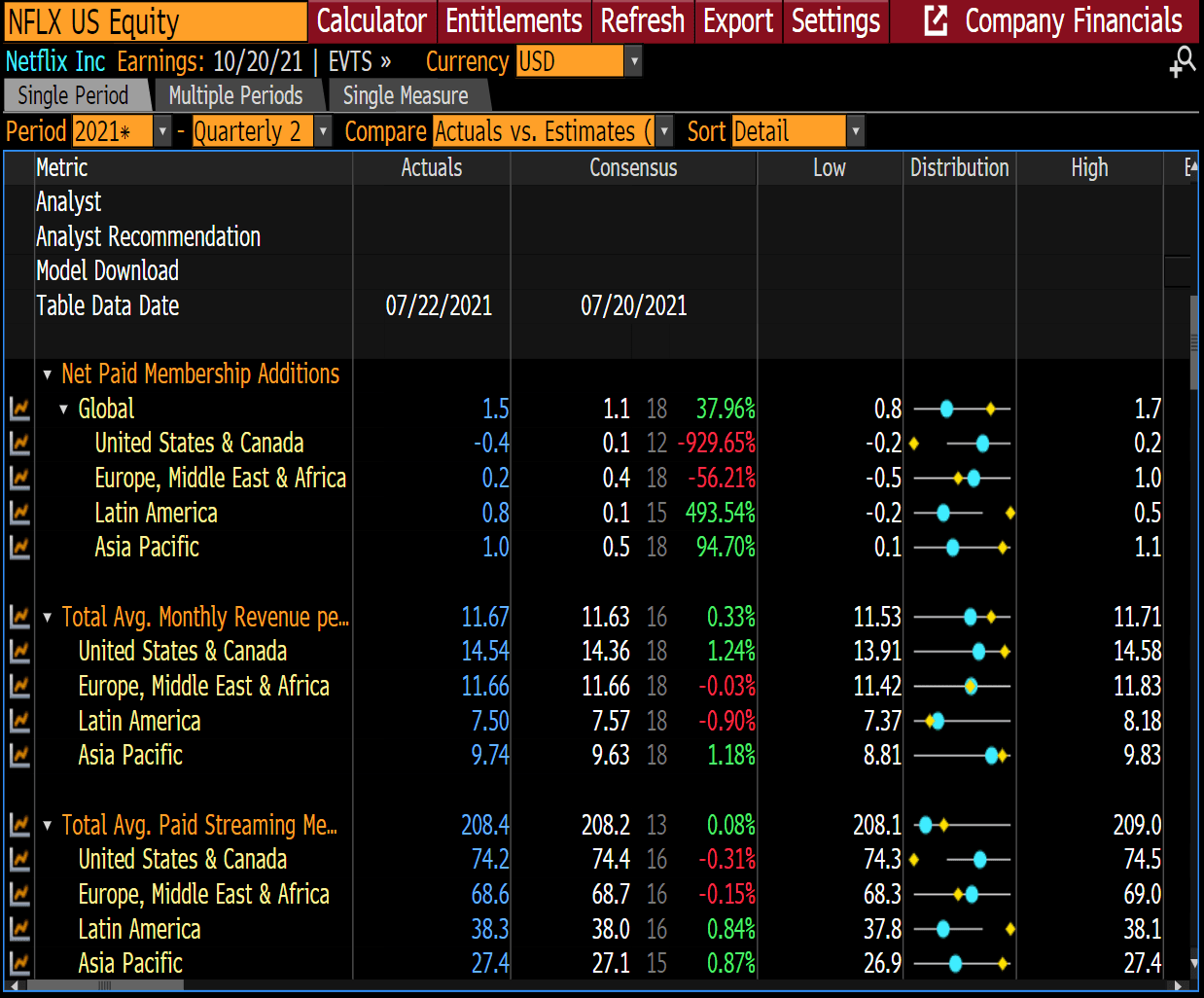Open chart for Total Avg. Monthly Revenue
1204x998 pixels.
[x=18, y=617]
